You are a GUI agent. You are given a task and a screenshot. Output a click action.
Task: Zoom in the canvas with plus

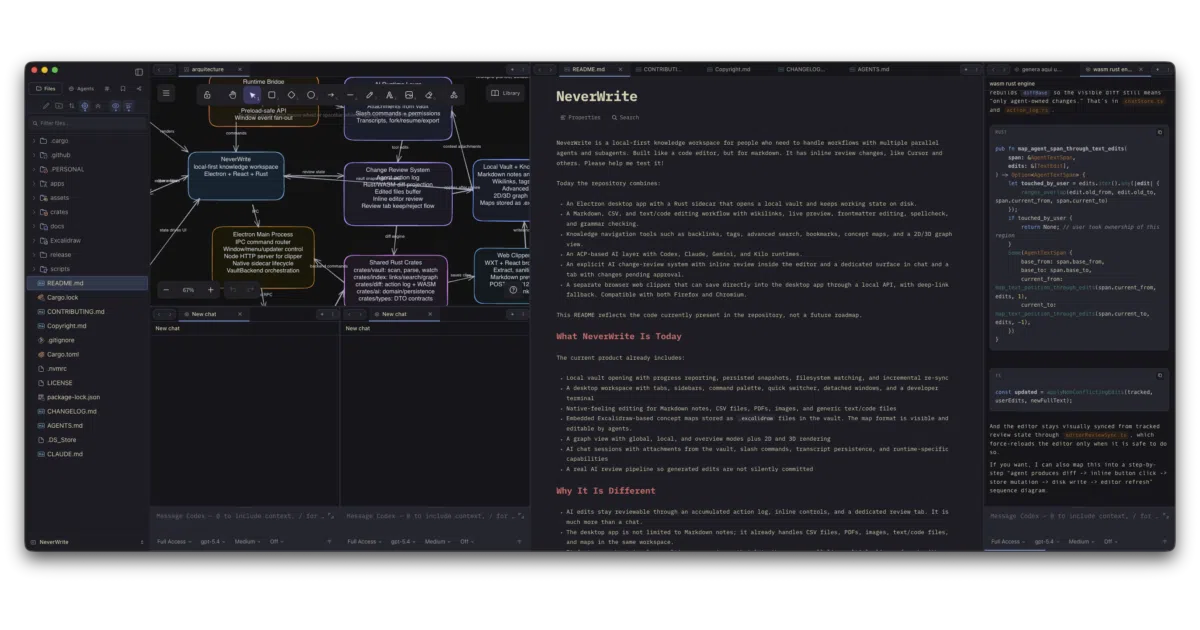click(x=210, y=290)
